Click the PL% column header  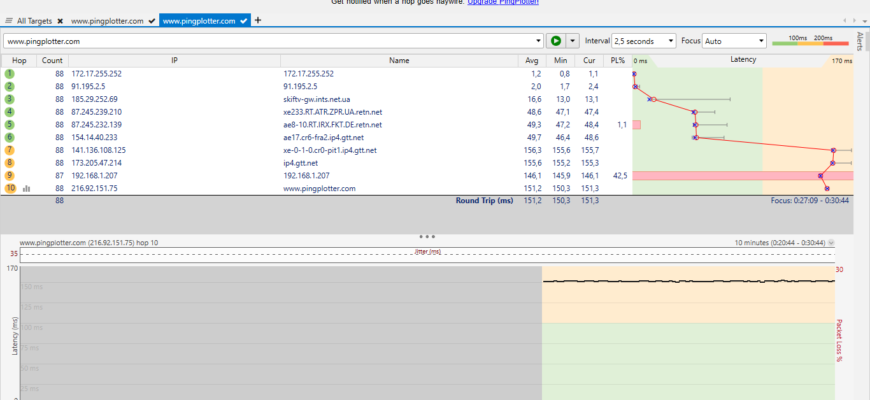tap(617, 60)
